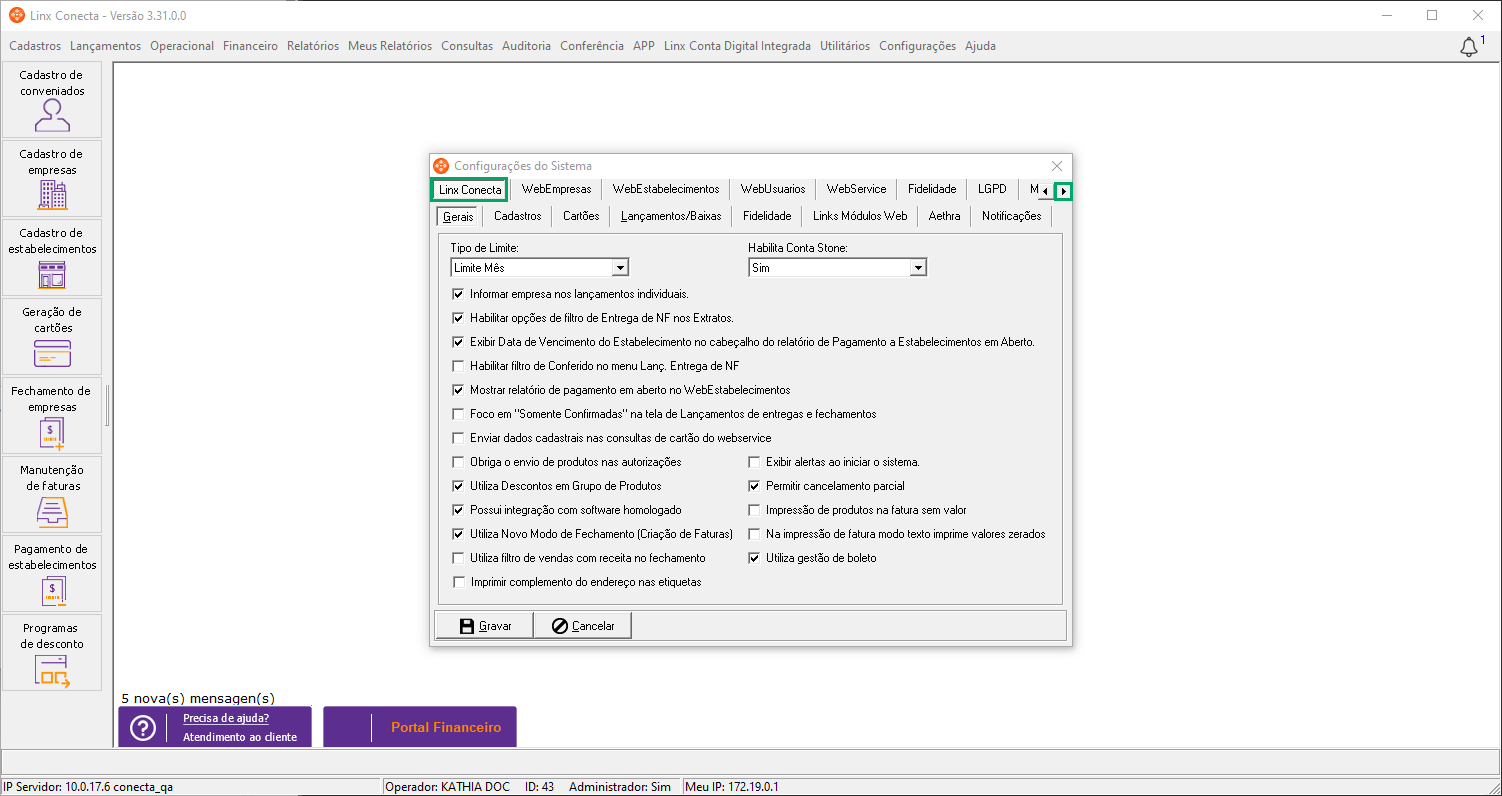The width and height of the screenshot is (1502, 796).
Task: Close the Configurações do Sistema dialog
Action: point(1057,166)
